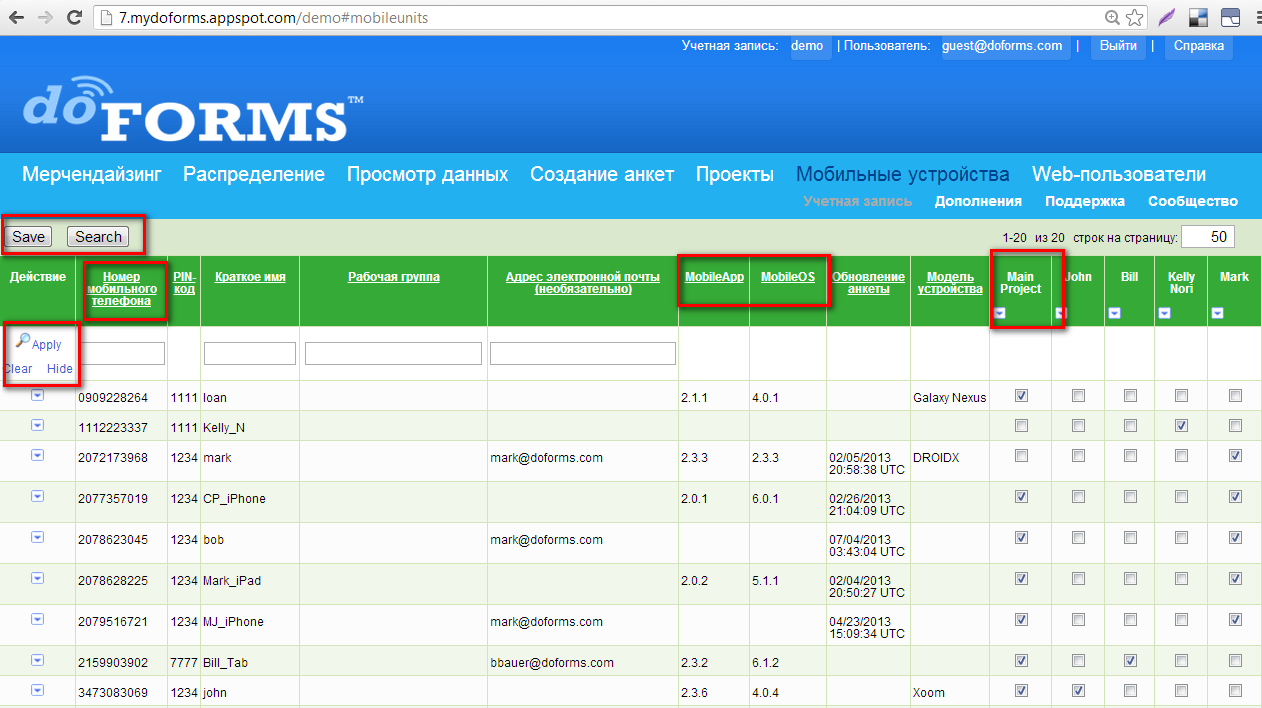Switch to Просмотр данных tab
The image size is (1262, 708).
(427, 175)
